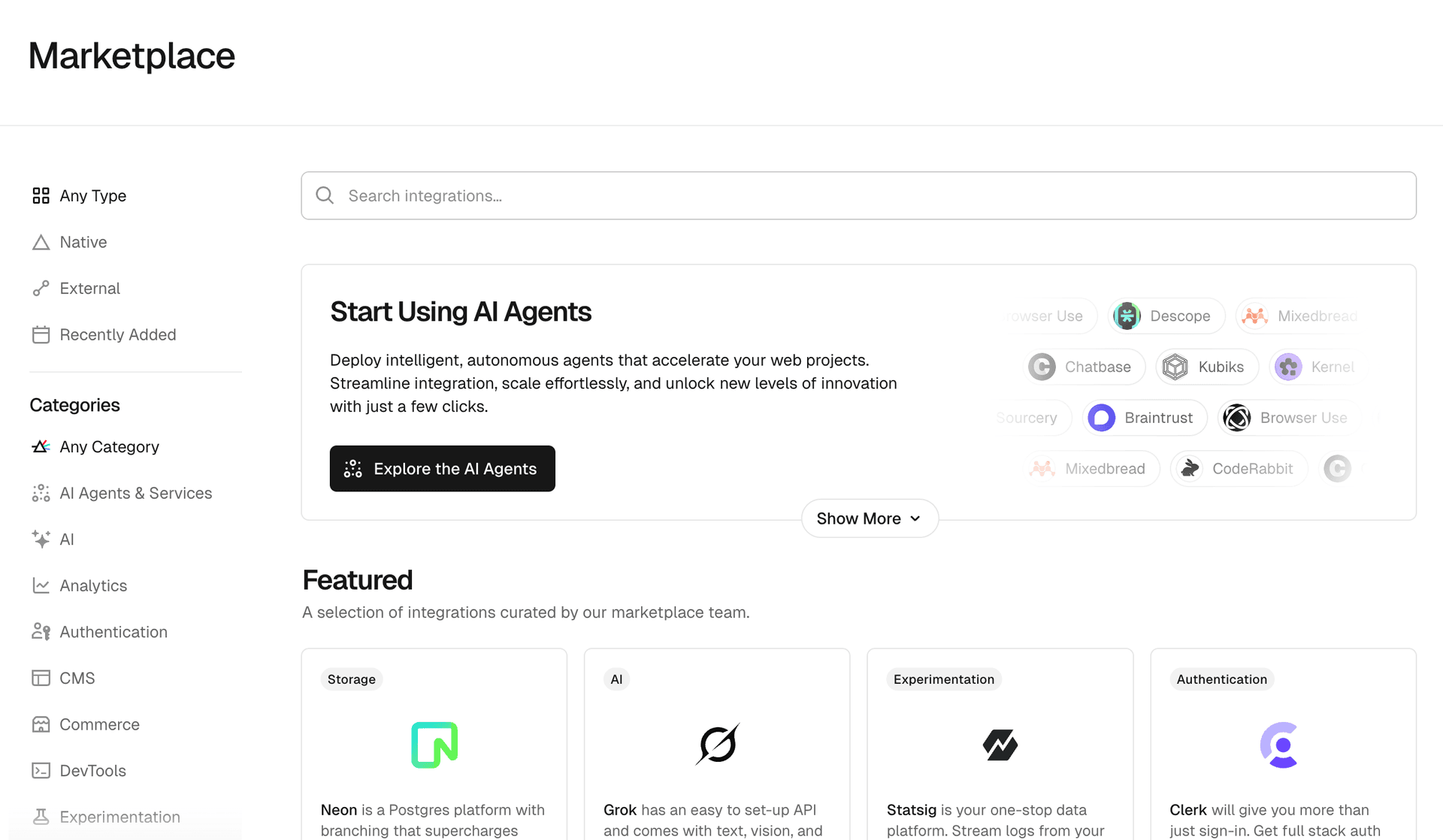Select Recently Added filter
This screenshot has width=1443, height=840.
tap(118, 334)
